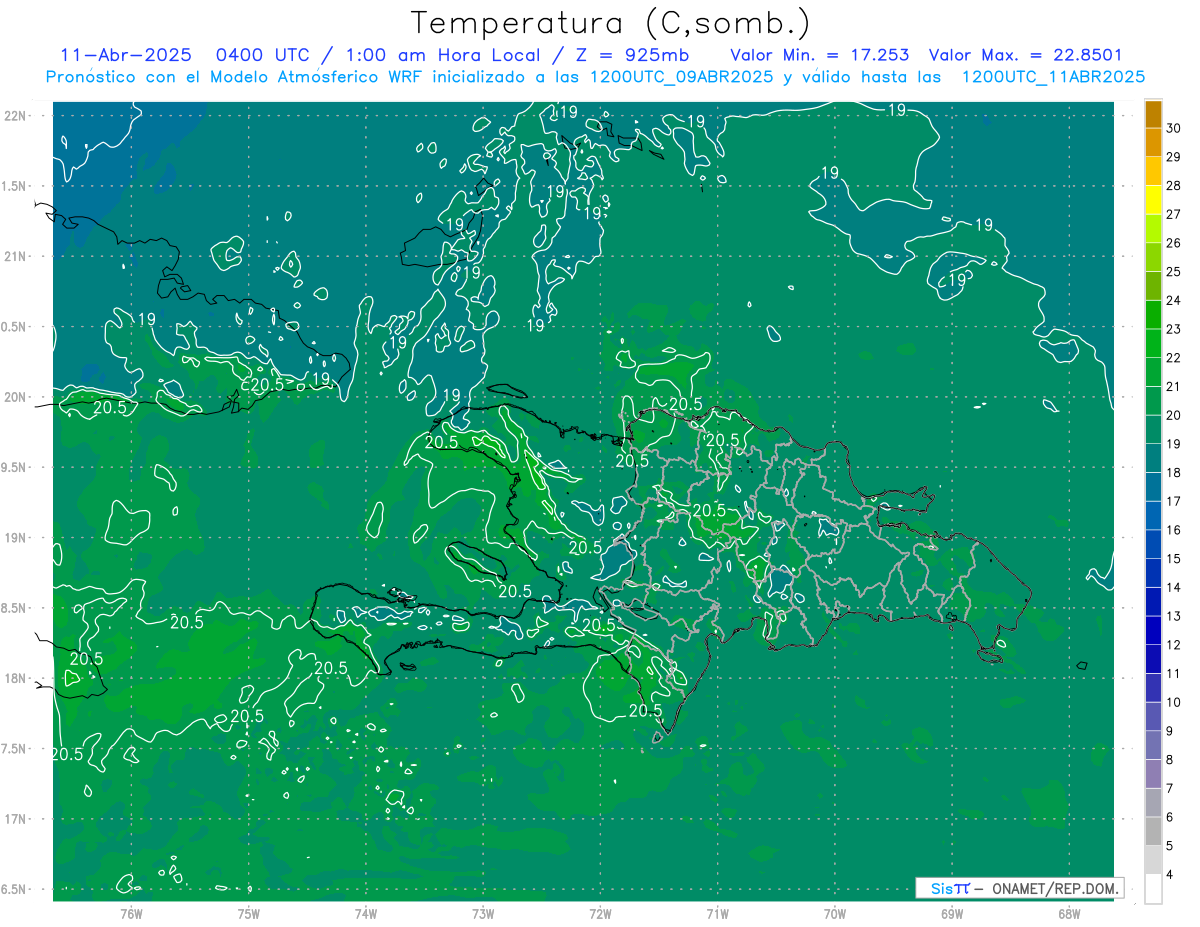Click the title 'Temperatura (C,somb.)'

point(611,23)
